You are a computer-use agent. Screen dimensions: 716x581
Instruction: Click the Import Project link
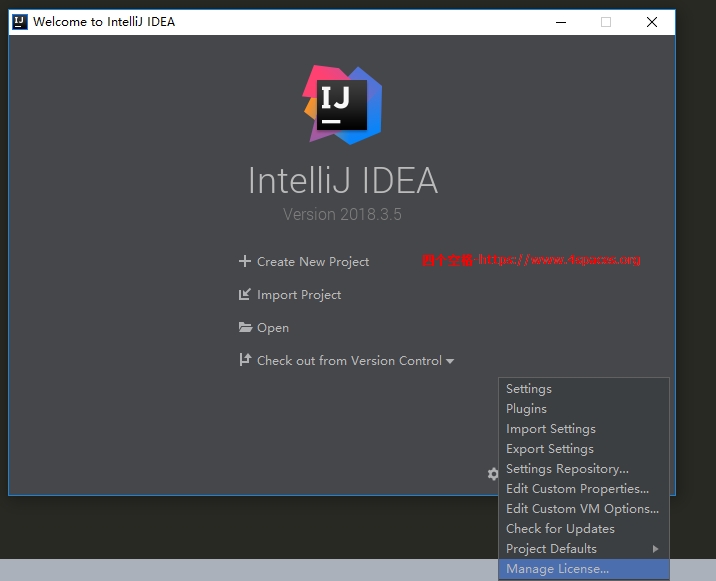(299, 295)
